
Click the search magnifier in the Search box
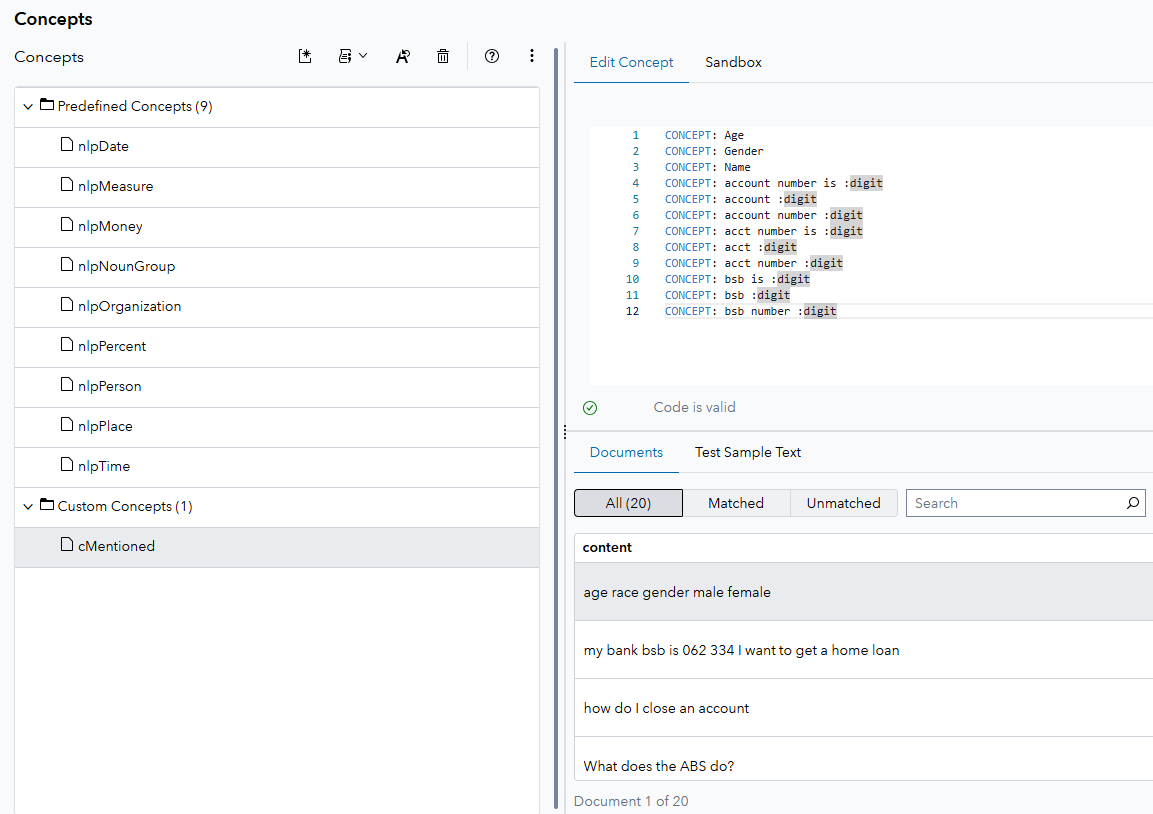[1133, 502]
